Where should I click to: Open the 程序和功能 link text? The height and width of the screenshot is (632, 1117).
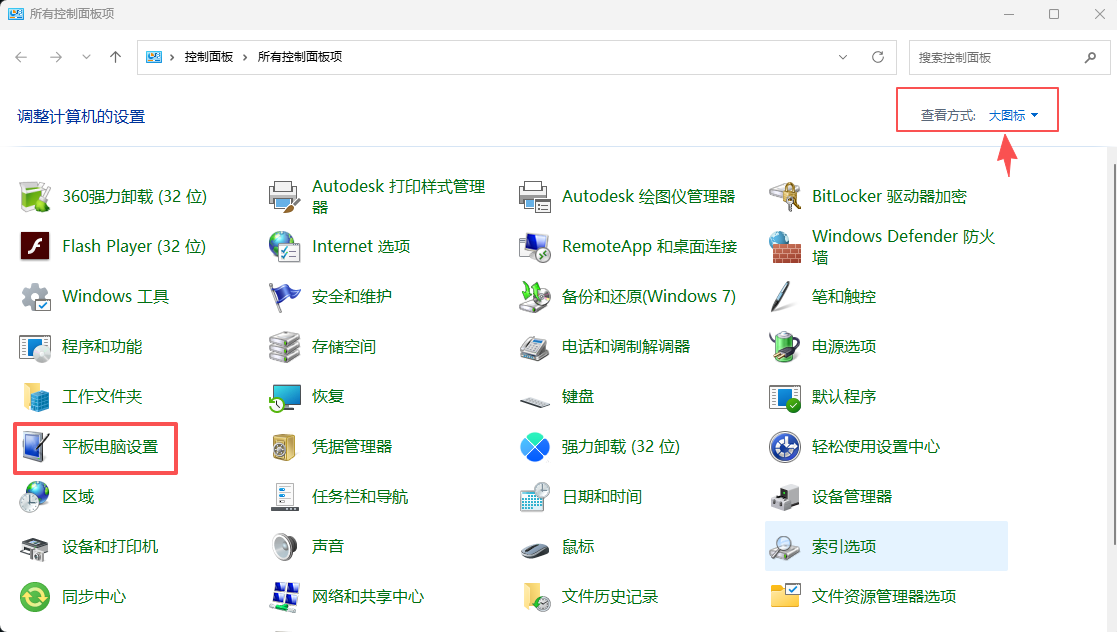(102, 347)
